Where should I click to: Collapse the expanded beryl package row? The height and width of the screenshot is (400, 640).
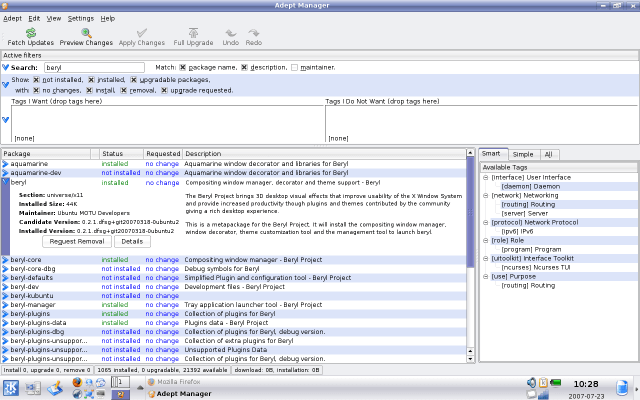coord(5,182)
